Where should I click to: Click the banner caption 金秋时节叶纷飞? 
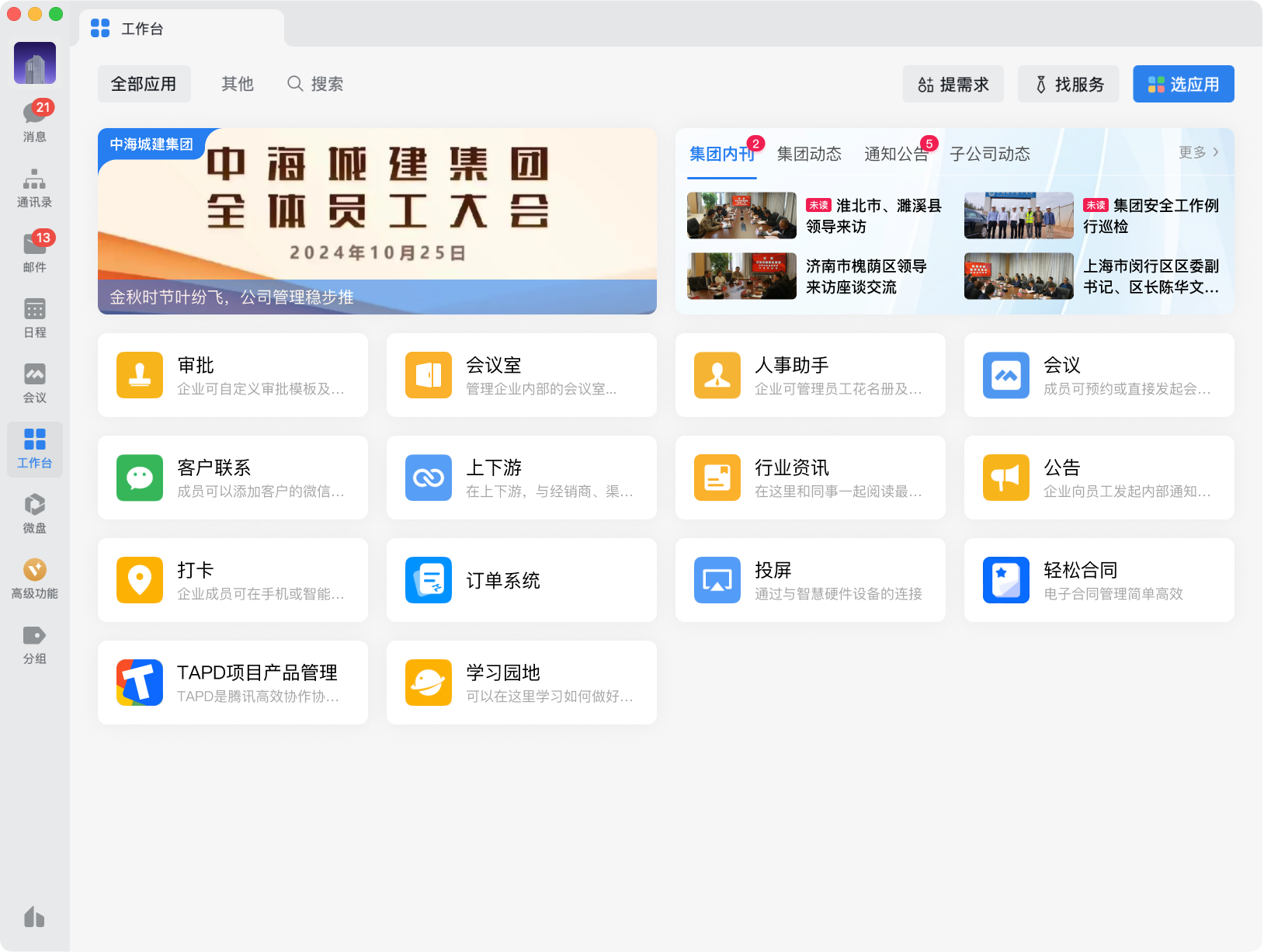(x=231, y=297)
